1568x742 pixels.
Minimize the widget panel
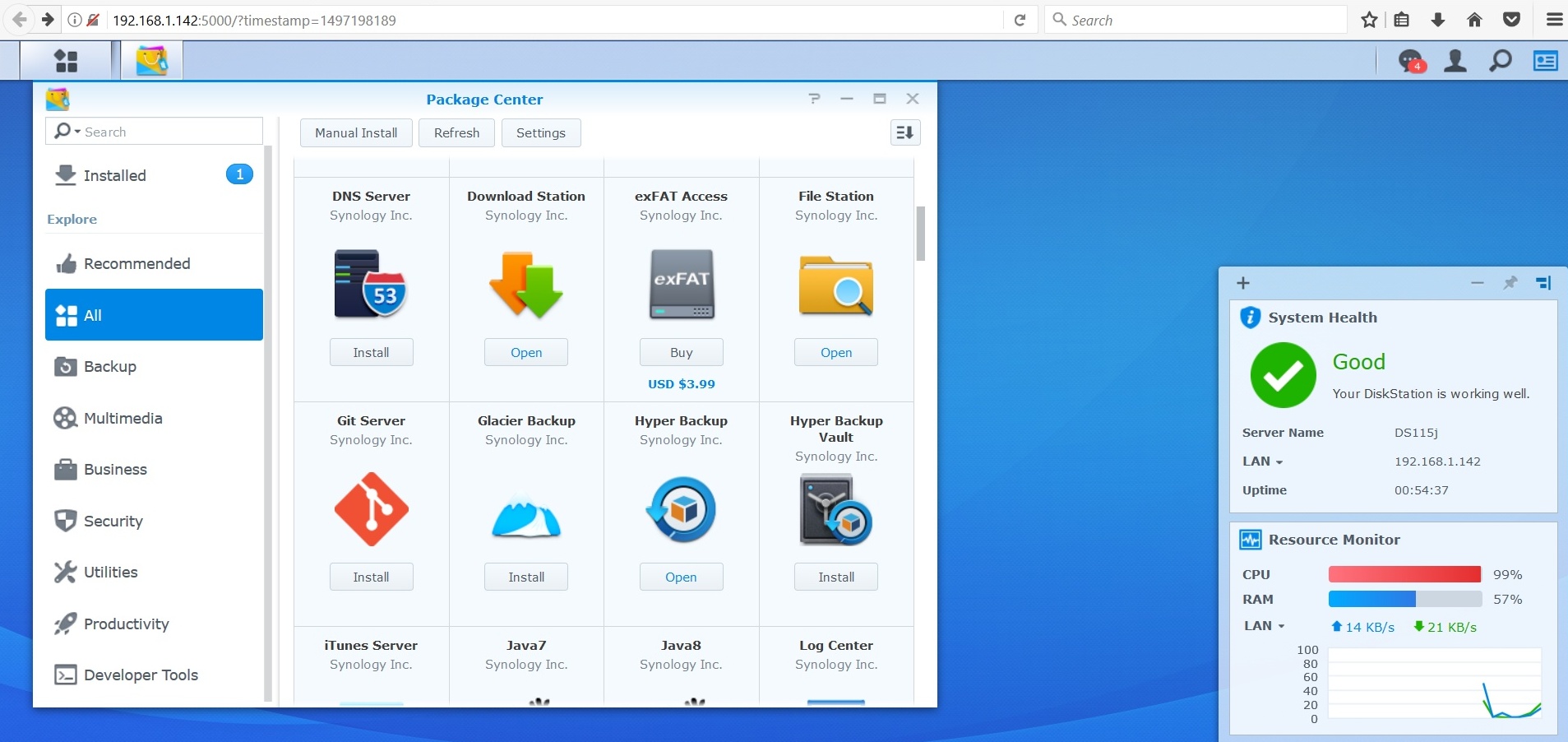[1478, 283]
